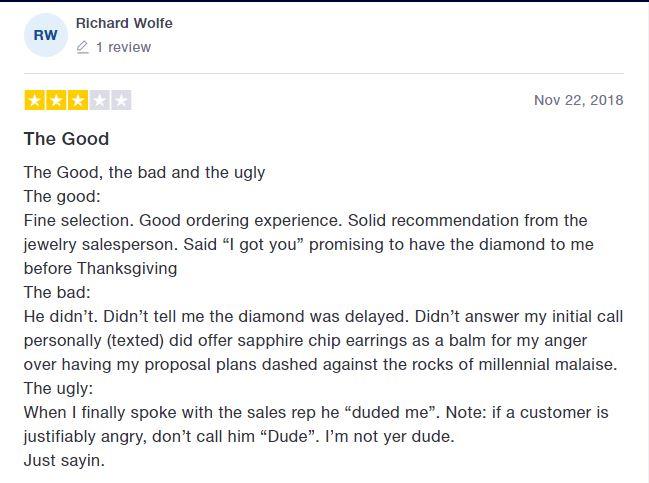The width and height of the screenshot is (649, 483).
Task: Click the paragraph starting "Fine selection"
Action: pos(309,245)
